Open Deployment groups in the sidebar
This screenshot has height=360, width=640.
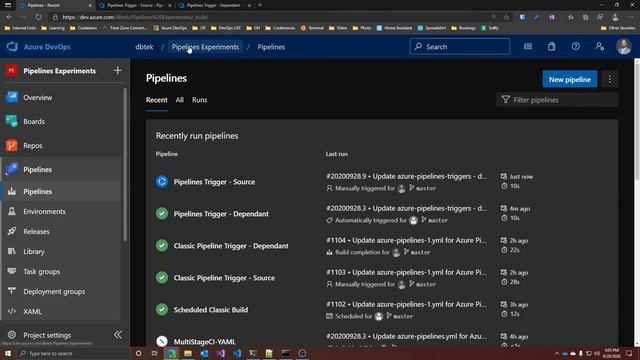(x=54, y=291)
